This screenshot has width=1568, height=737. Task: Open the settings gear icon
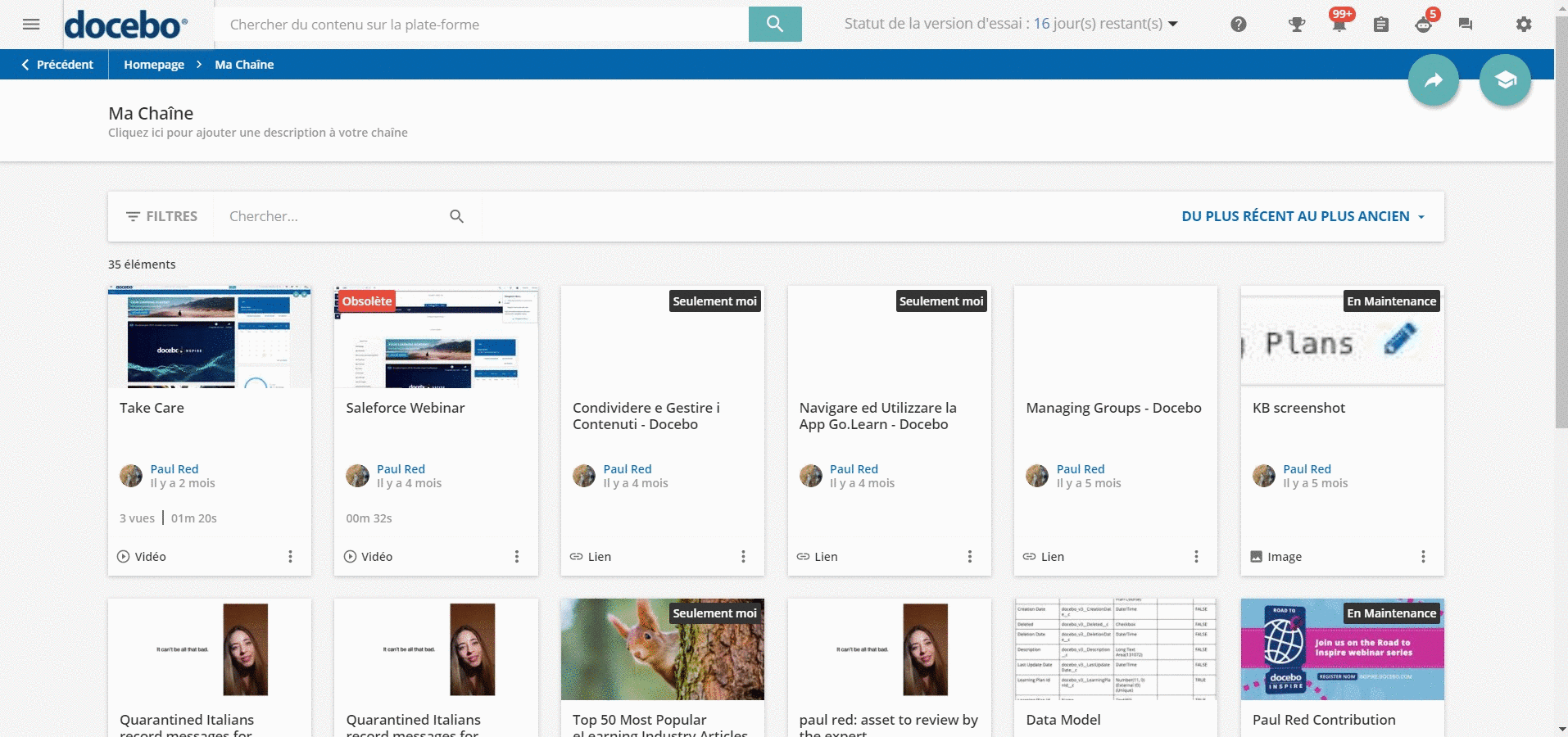1523,25
